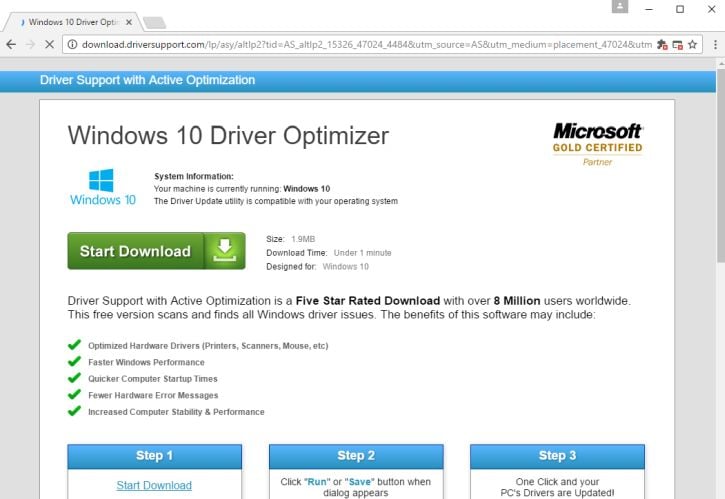Click the Size: 1.9MB text

tap(290, 239)
